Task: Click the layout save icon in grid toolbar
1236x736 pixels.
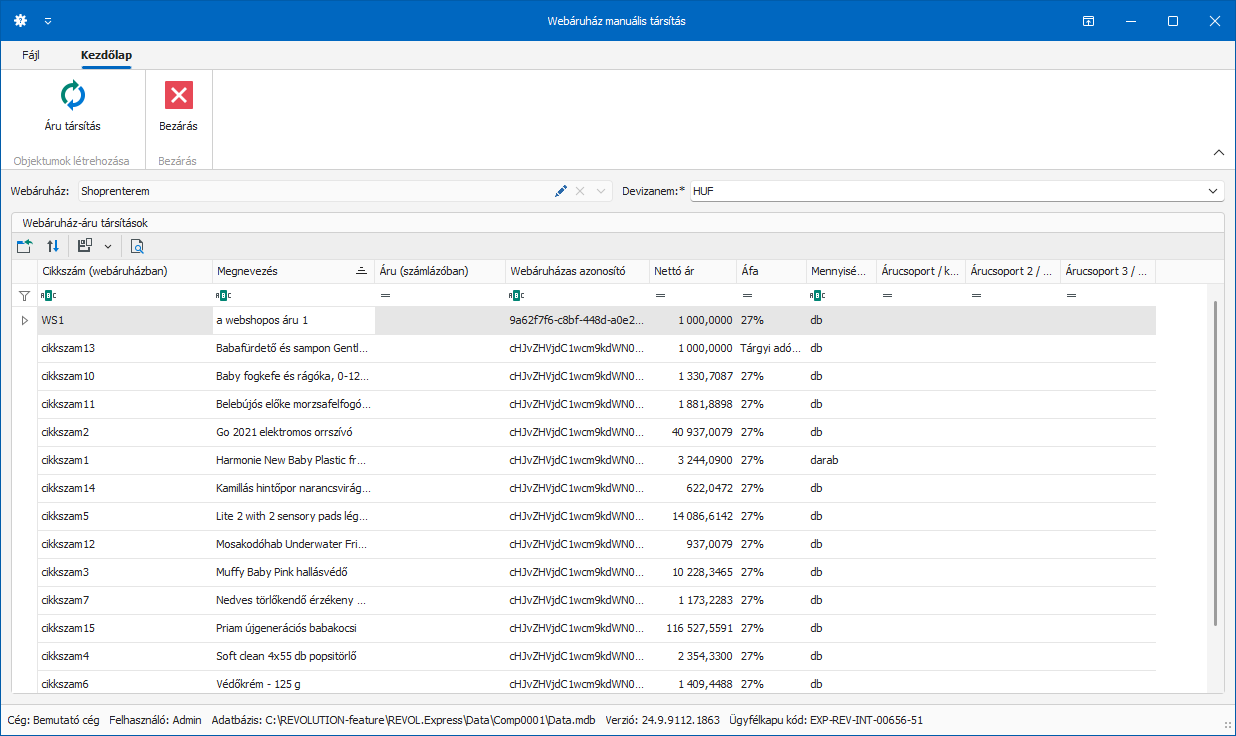Action: click(85, 246)
